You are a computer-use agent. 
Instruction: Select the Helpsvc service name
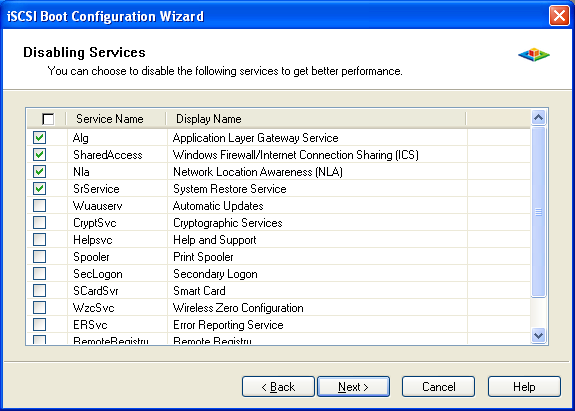(92, 240)
